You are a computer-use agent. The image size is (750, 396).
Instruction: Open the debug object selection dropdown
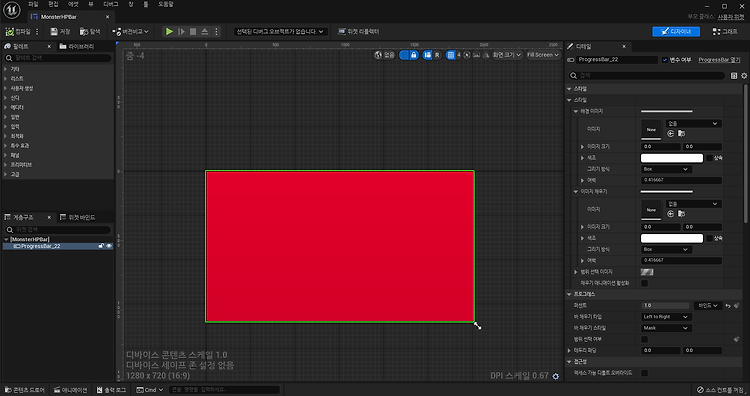point(280,32)
